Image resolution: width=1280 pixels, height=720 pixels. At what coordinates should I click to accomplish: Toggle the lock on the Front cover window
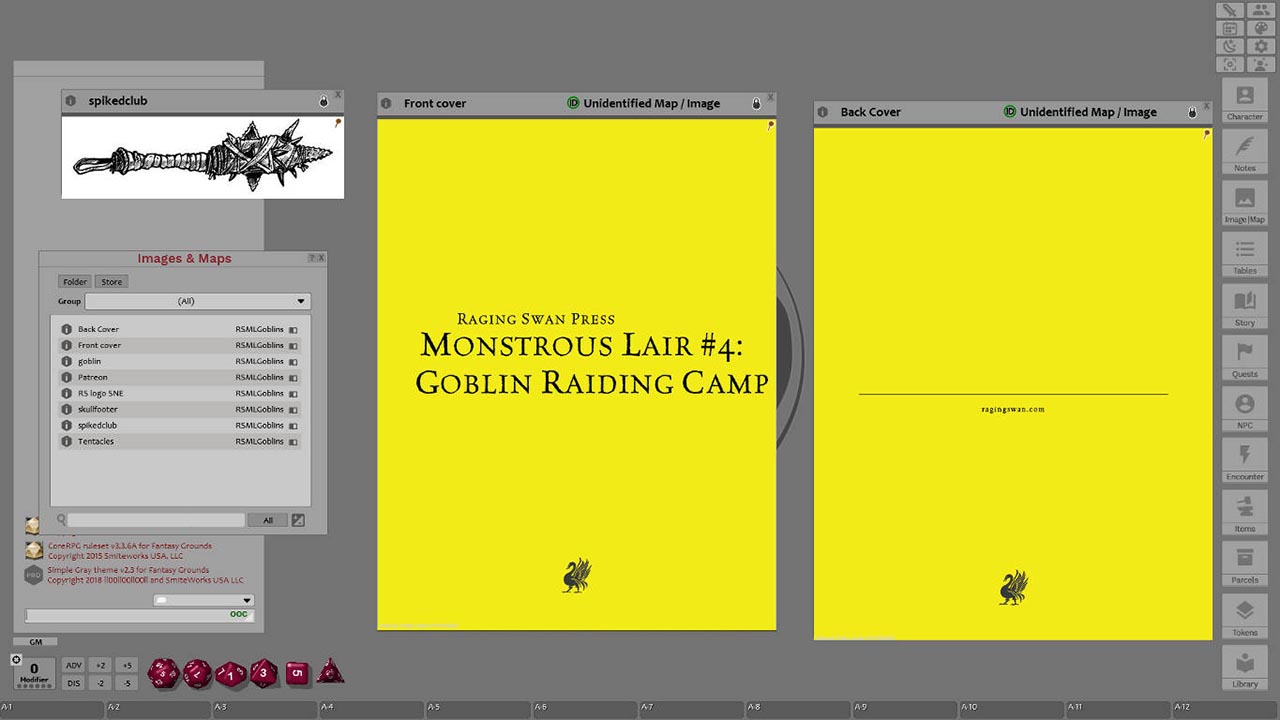[758, 103]
